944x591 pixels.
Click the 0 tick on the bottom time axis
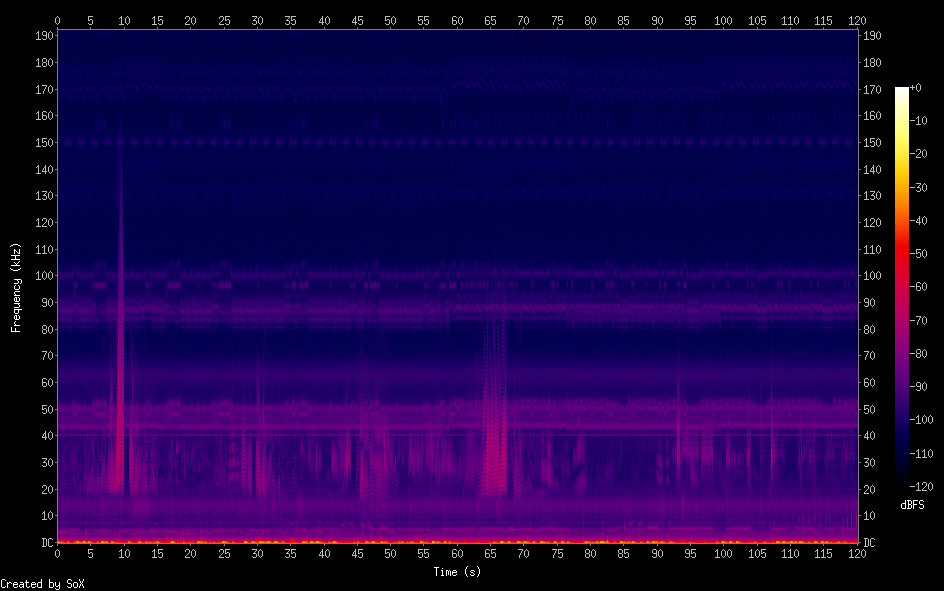point(57,553)
